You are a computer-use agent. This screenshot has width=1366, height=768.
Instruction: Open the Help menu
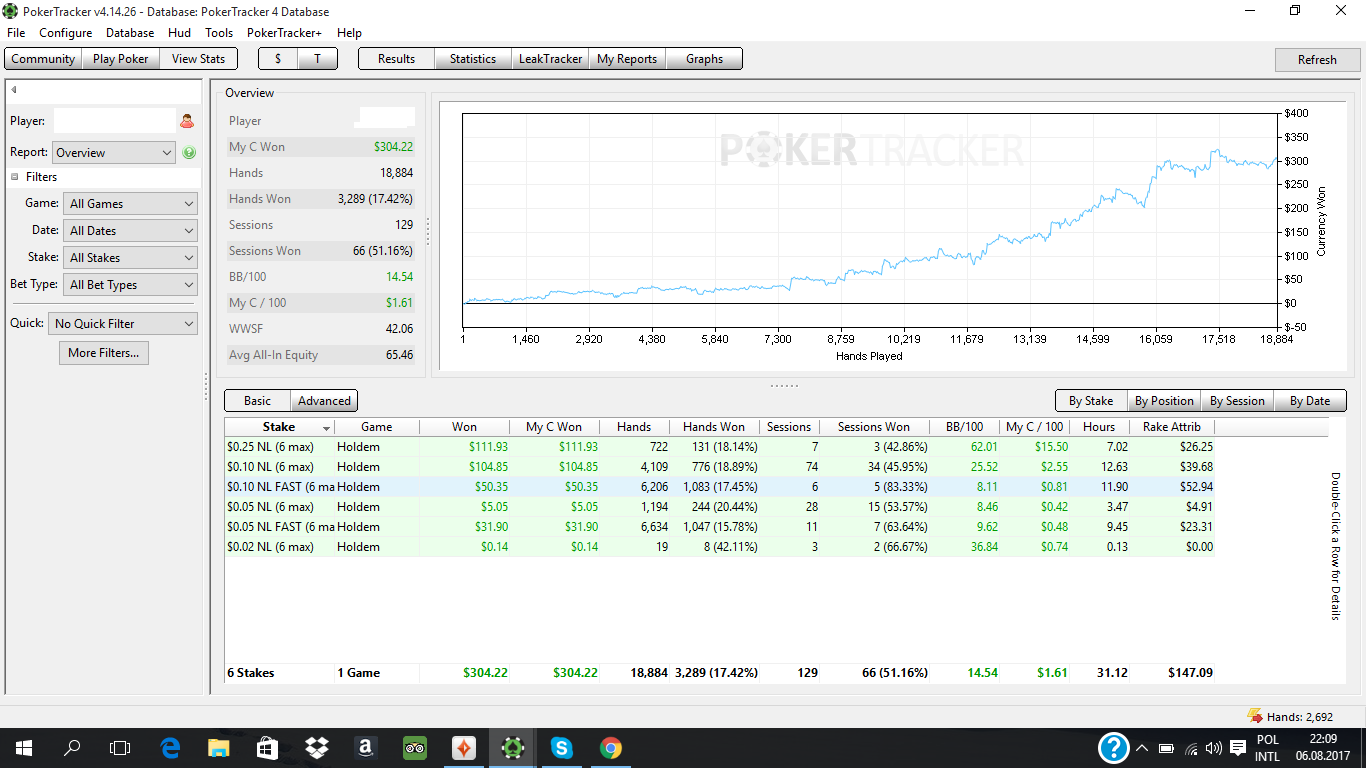click(349, 33)
